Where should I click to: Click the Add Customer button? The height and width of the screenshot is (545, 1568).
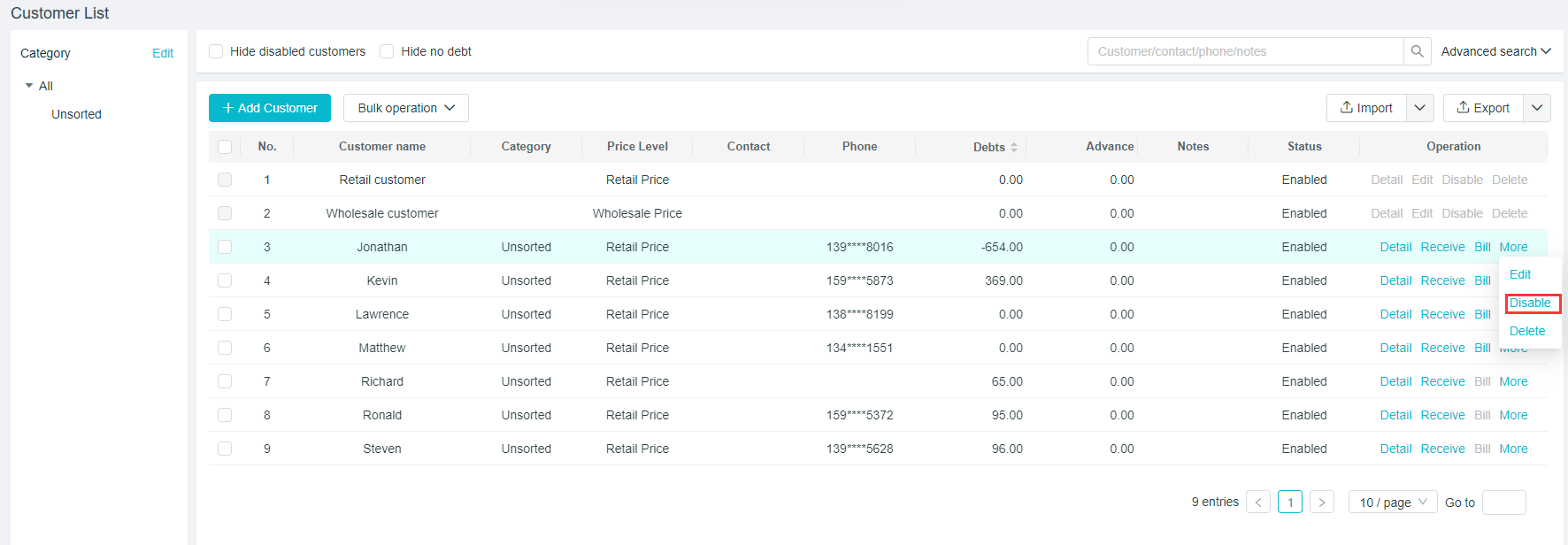270,108
